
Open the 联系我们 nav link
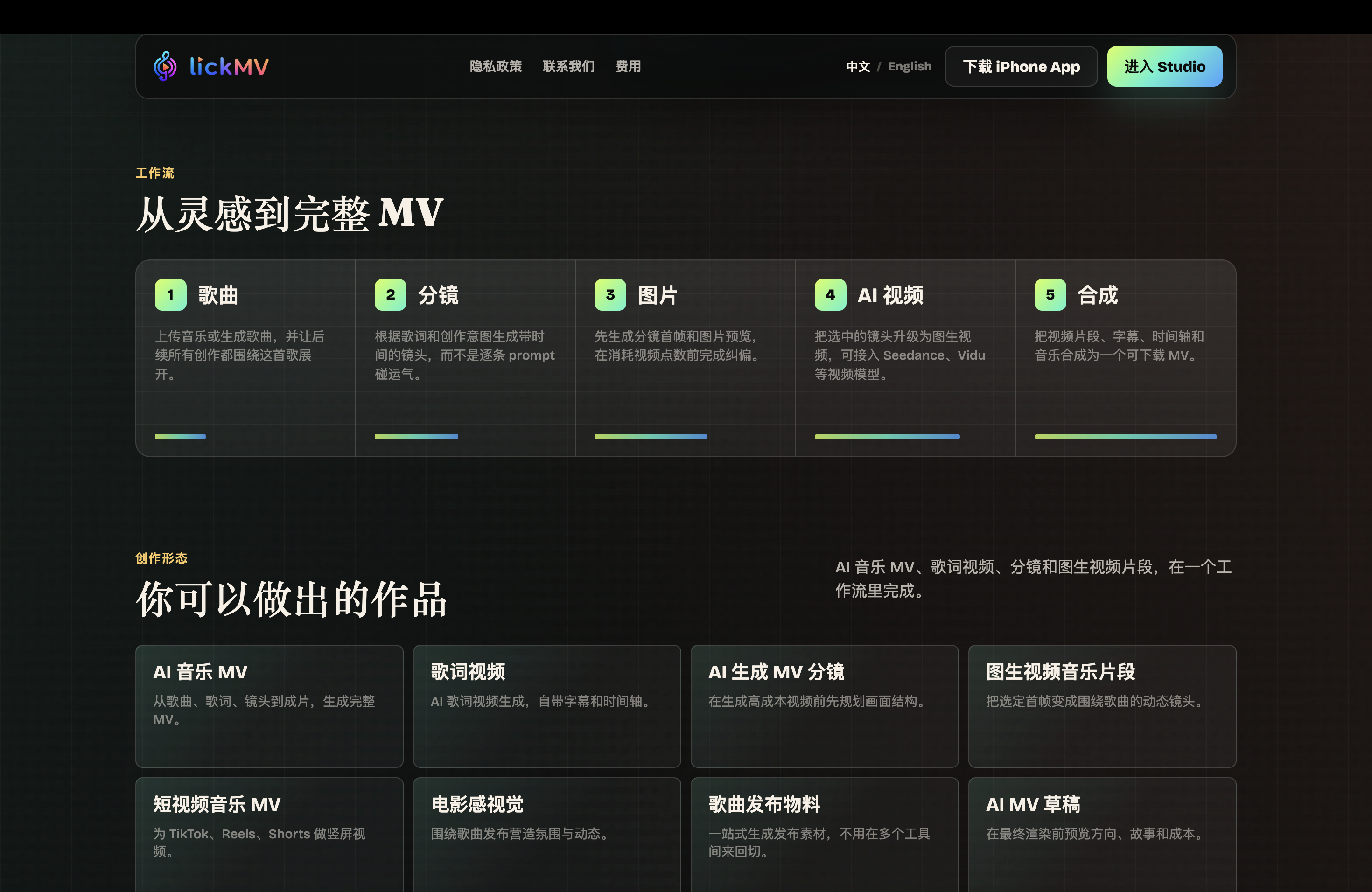point(568,66)
